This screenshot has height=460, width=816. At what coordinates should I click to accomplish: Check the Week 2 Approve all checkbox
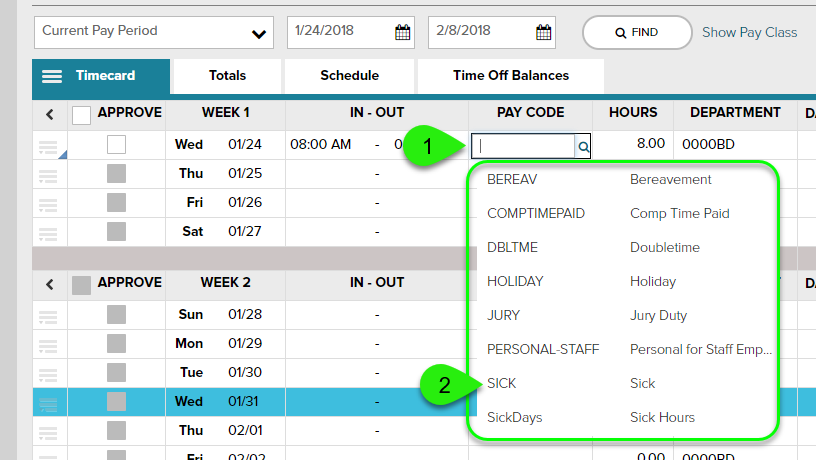tap(82, 285)
